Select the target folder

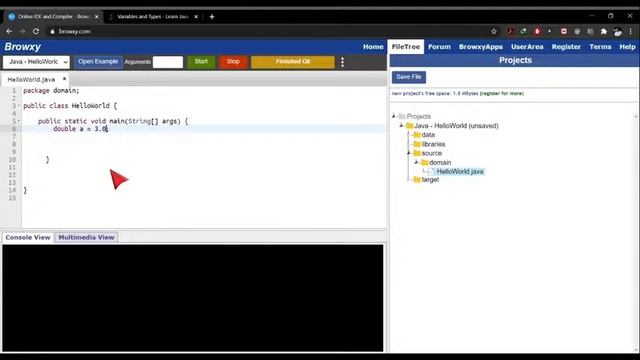coord(430,180)
